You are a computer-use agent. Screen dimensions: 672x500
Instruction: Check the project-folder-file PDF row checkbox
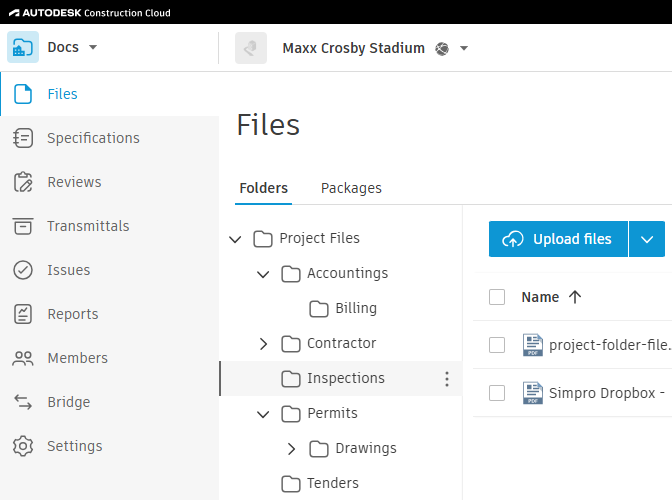point(497,345)
